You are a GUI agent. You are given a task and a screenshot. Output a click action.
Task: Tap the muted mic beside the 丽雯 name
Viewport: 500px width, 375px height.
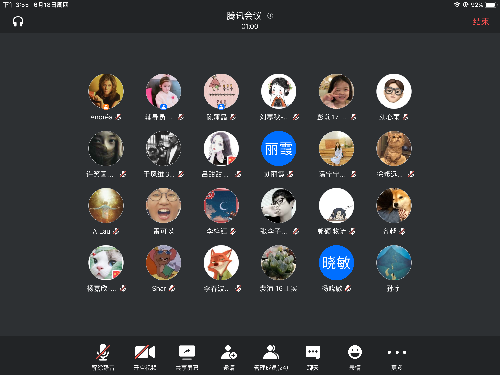tap(290, 174)
